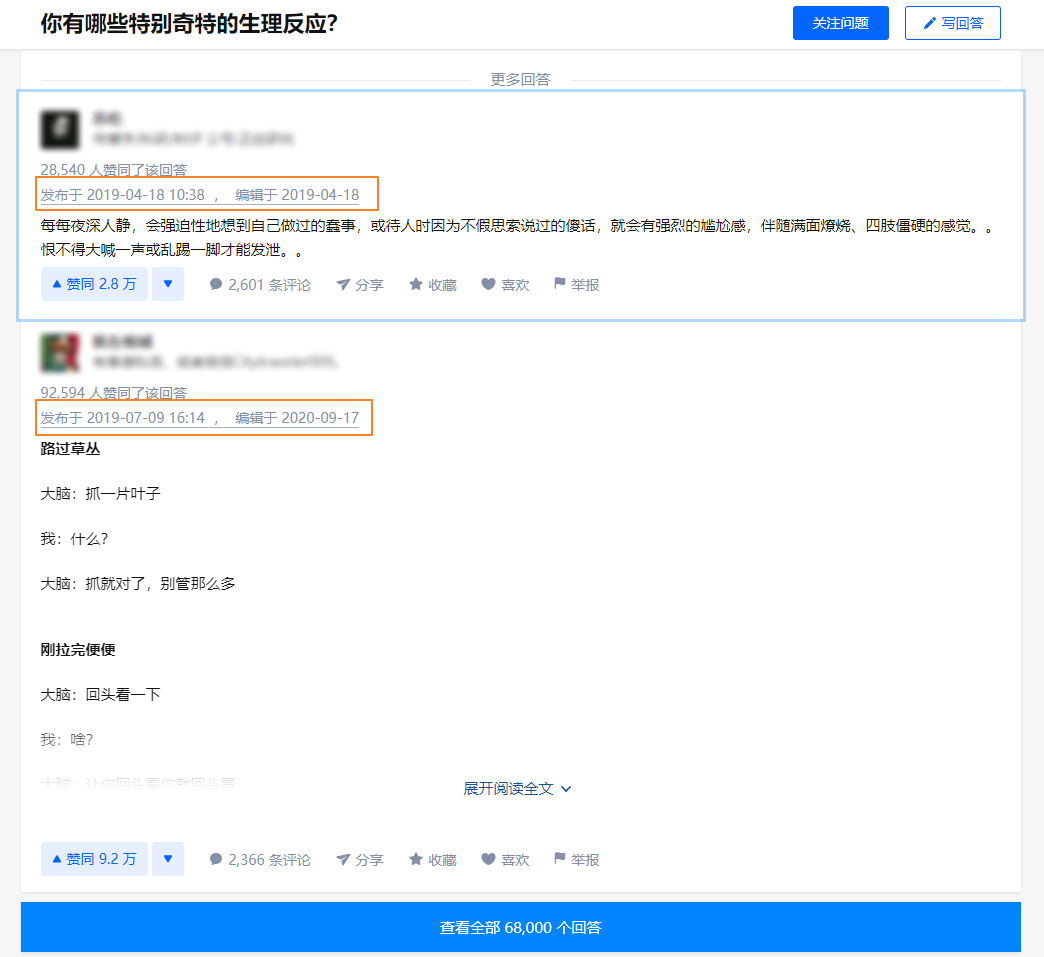The width and height of the screenshot is (1044, 957).
Task: Click 写回答 to start a new answer
Action: coord(952,22)
